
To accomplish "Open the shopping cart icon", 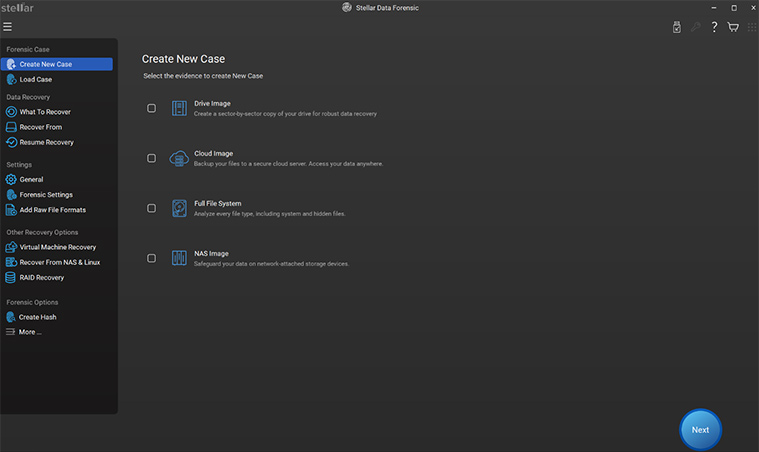I will 733,27.
